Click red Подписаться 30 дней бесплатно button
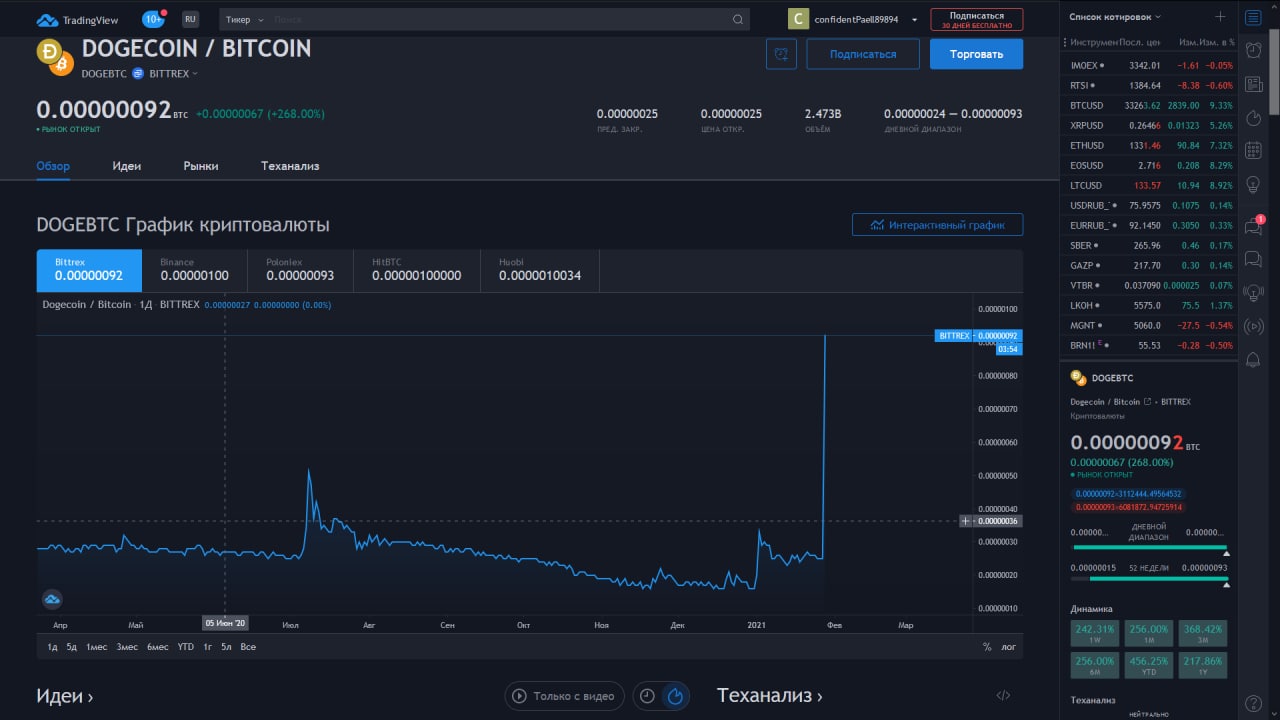 pos(976,19)
